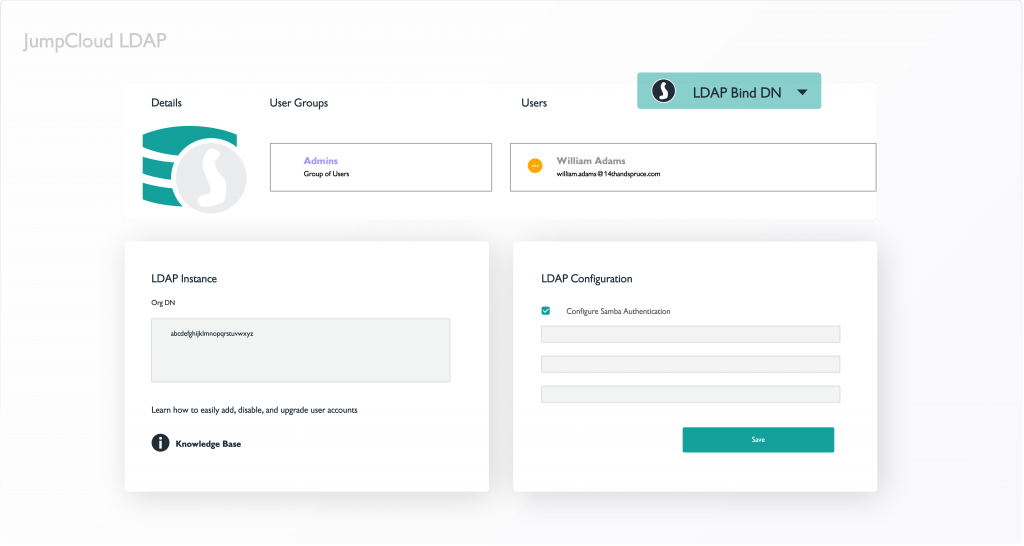
Task: Click the LDAP database details icon
Action: (194, 169)
